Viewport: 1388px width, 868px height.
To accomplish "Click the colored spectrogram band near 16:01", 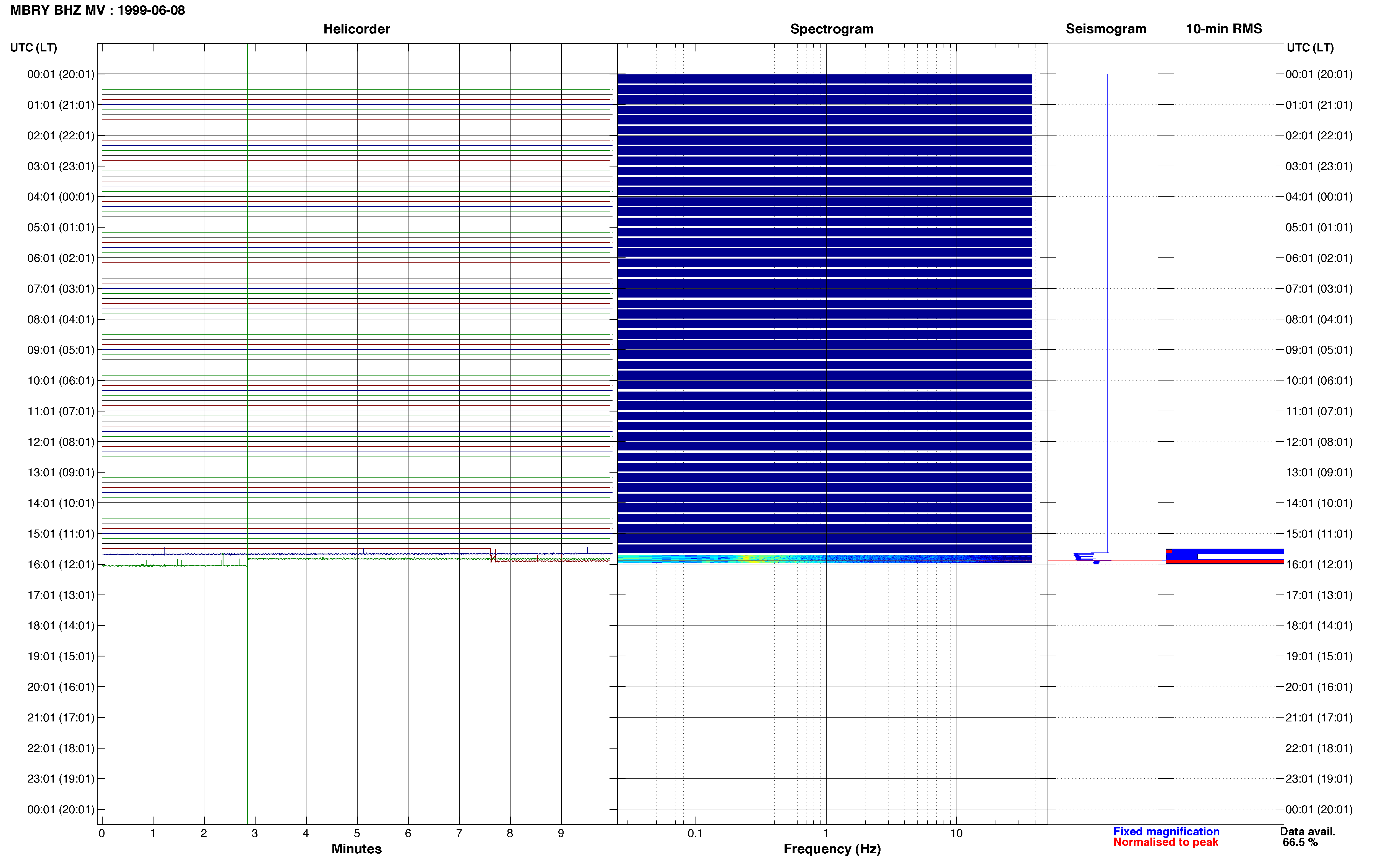I will [x=824, y=559].
